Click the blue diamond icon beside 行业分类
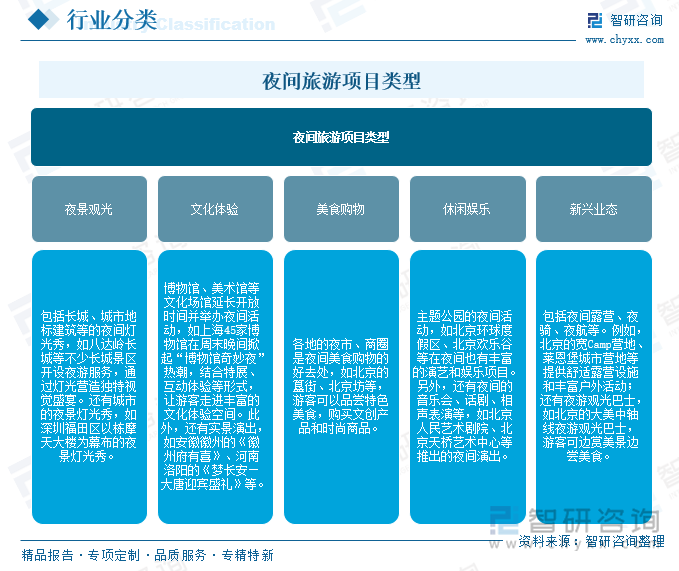Viewport: 679px width, 571px height. click(x=39, y=20)
